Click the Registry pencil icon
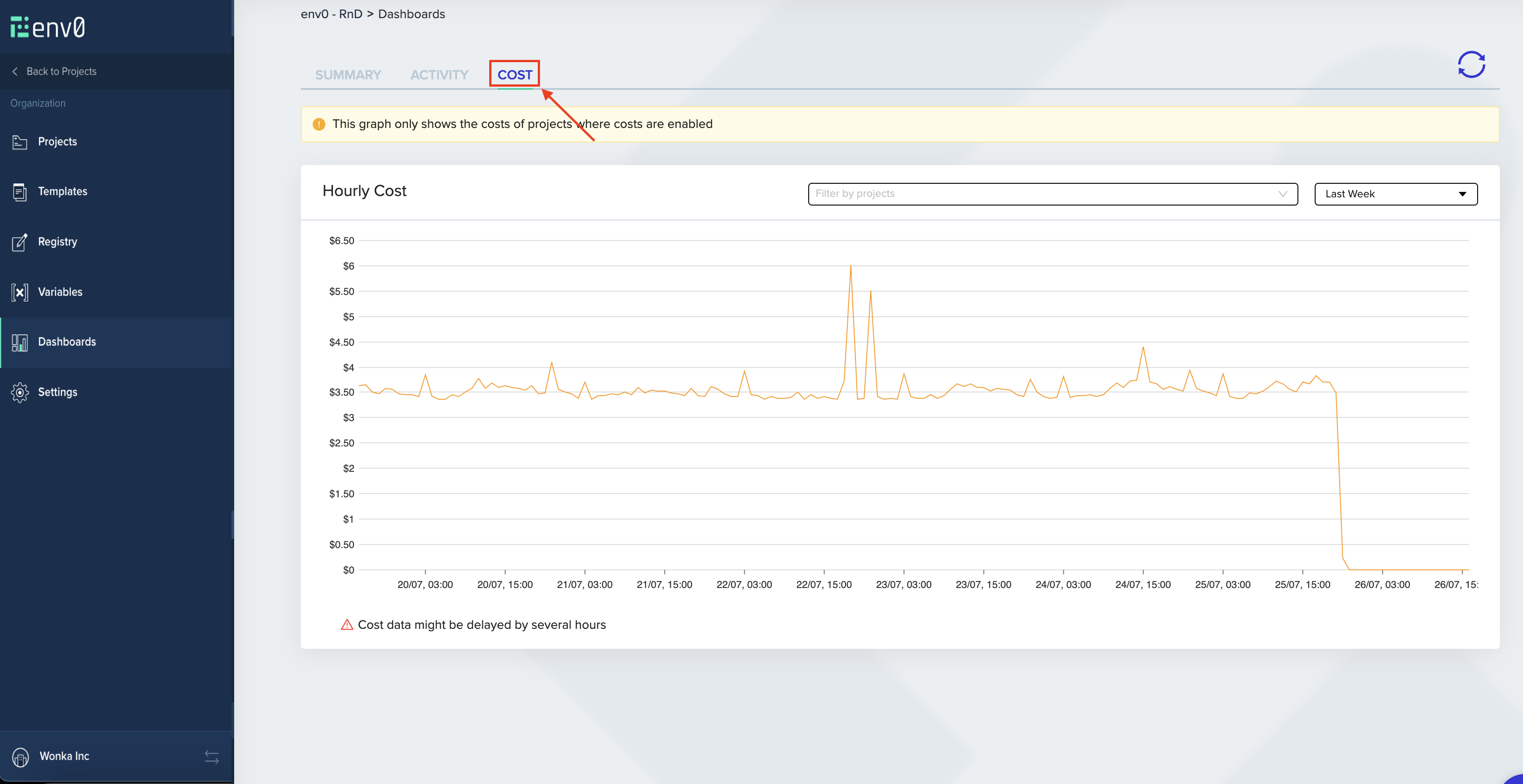 (20, 242)
